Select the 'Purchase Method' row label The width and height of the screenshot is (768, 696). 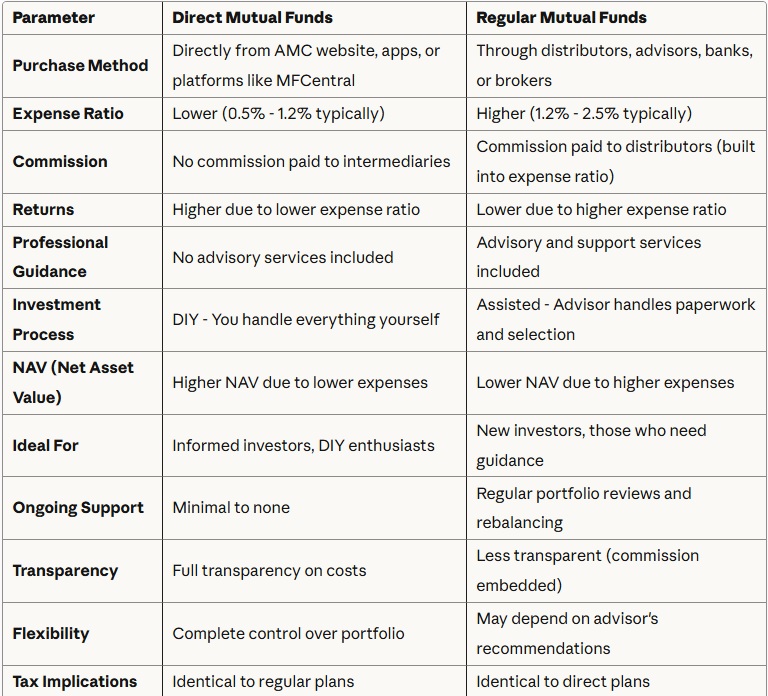pyautogui.click(x=80, y=65)
